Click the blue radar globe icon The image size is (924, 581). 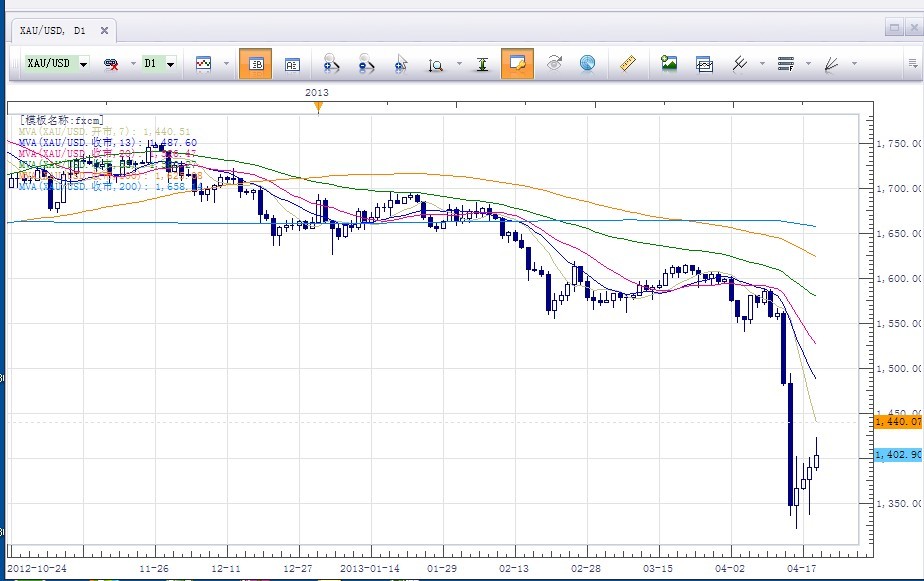click(x=587, y=64)
